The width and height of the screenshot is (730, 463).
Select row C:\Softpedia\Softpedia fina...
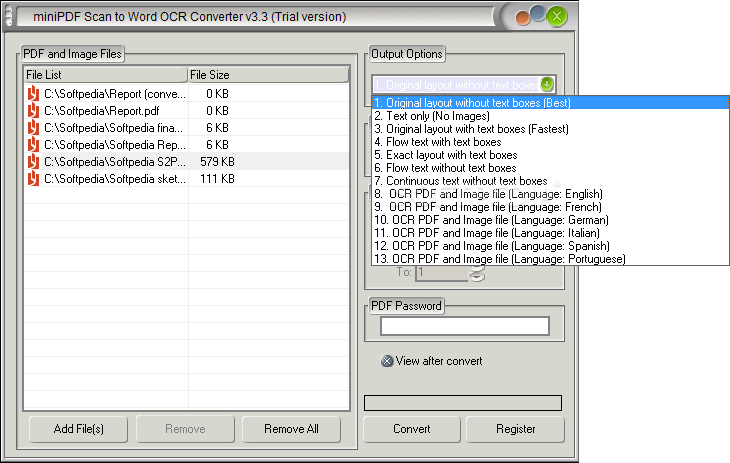(186, 128)
